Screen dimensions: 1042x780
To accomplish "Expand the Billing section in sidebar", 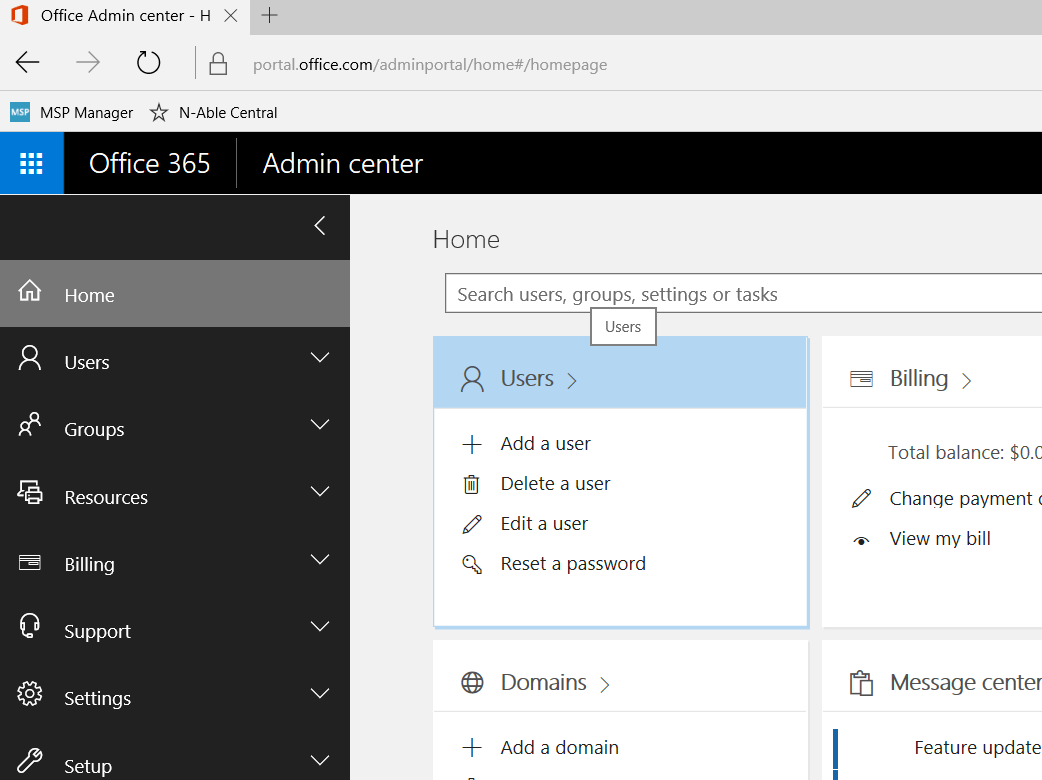I will pos(319,563).
